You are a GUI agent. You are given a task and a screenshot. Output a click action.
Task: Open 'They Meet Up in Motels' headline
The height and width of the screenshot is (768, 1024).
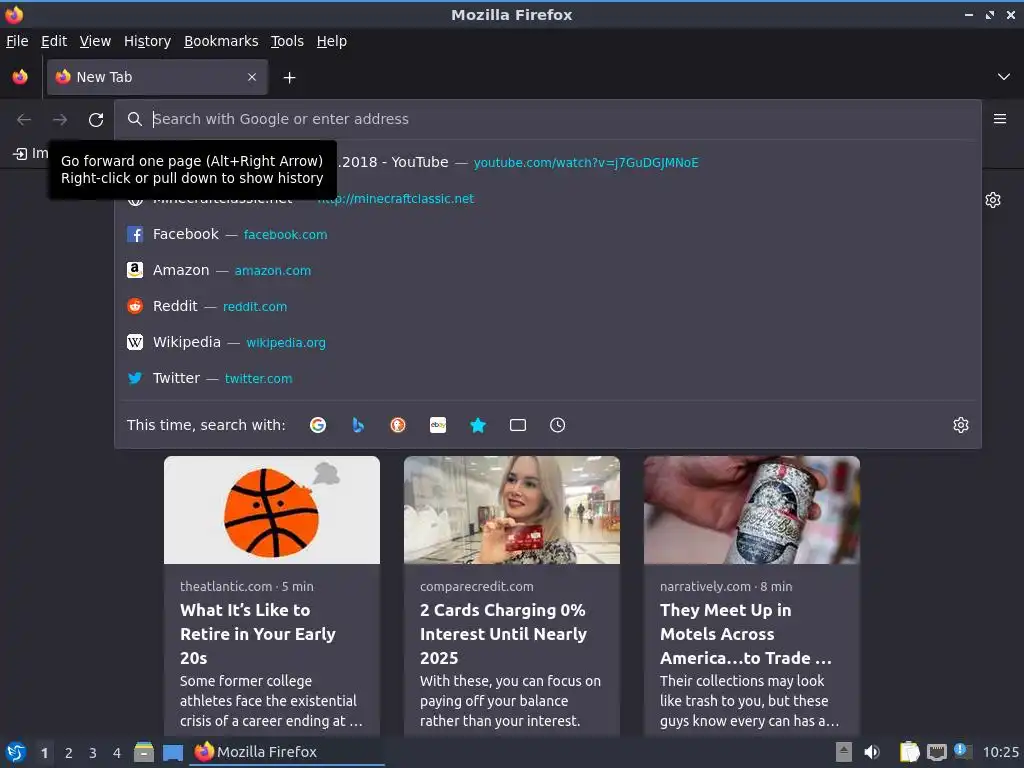click(746, 634)
